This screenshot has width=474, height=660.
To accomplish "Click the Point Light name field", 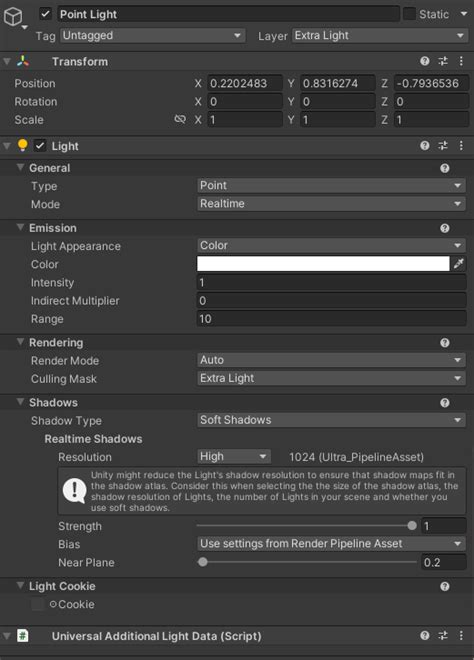I will [228, 14].
